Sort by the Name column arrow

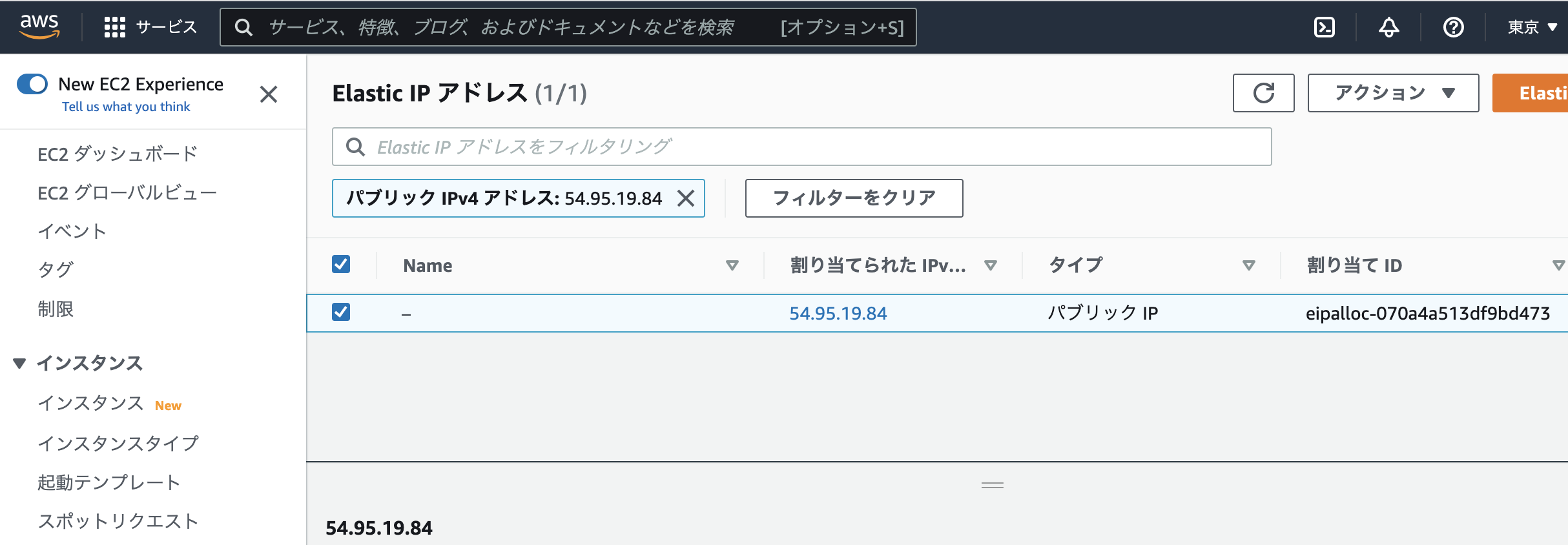(732, 265)
